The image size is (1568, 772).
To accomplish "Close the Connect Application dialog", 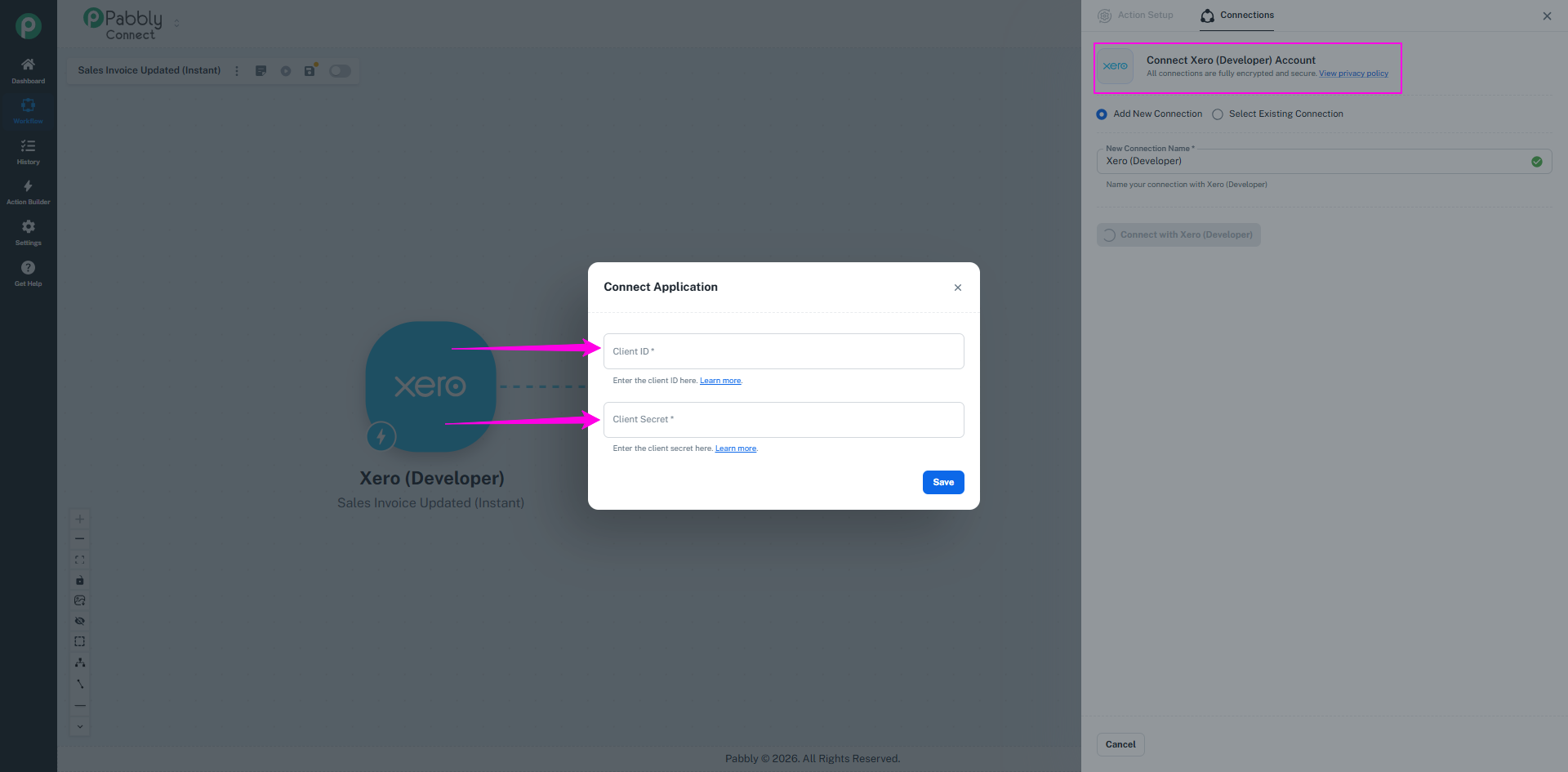I will point(958,288).
